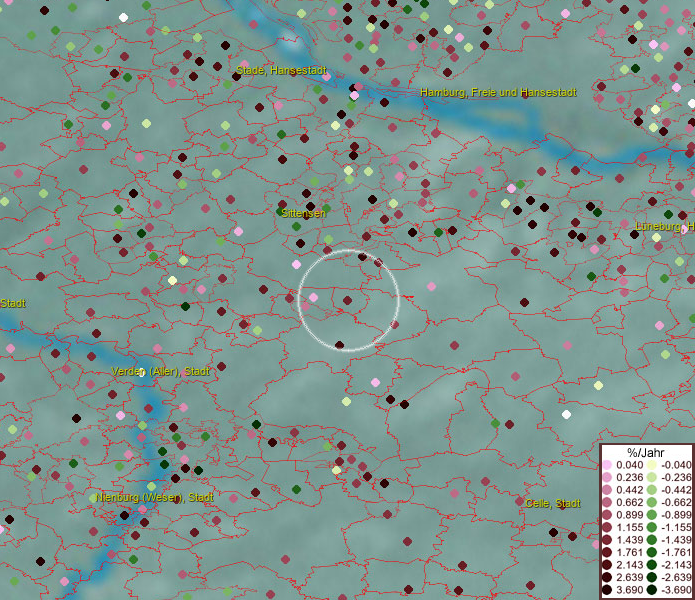
Task: Select the 1.761 legend swatch
Action: click(607, 553)
